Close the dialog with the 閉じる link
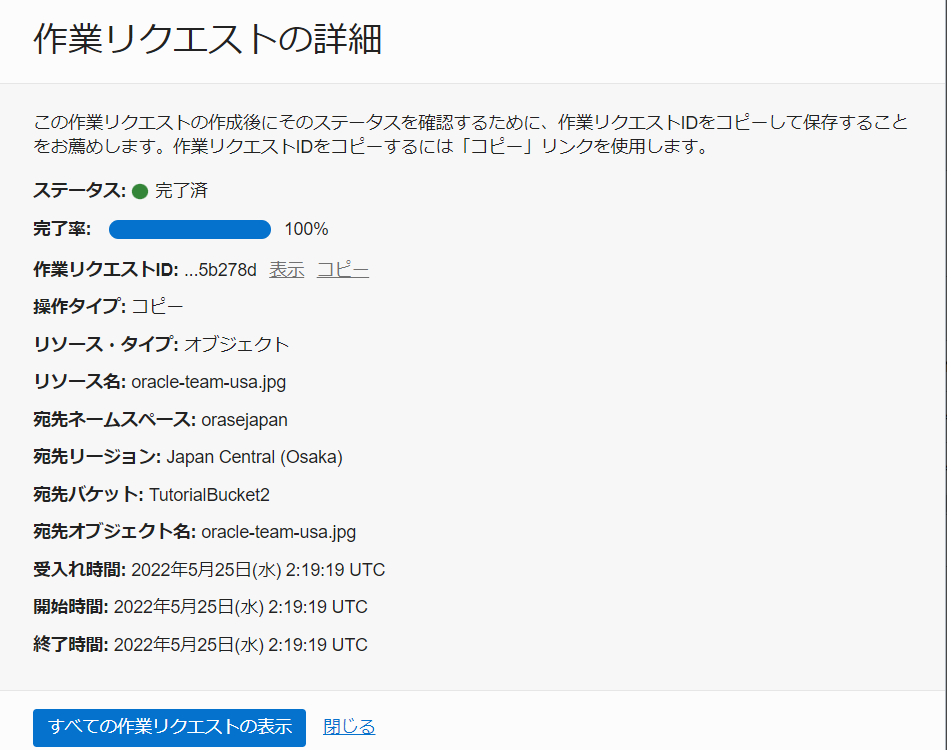This screenshot has height=750, width=947. (x=349, y=727)
